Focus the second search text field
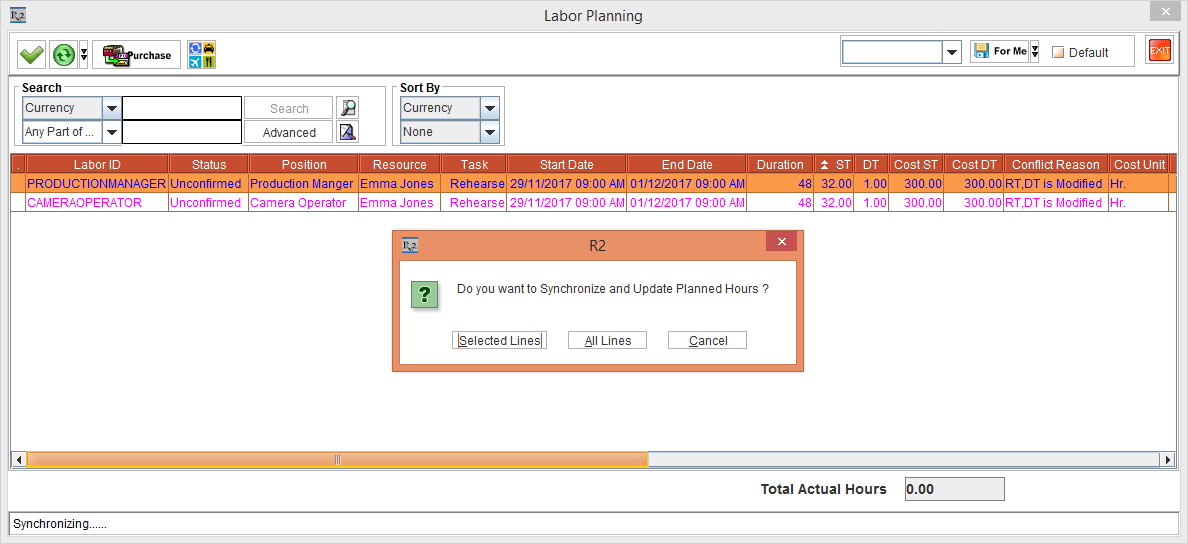This screenshot has width=1188, height=544. point(182,132)
